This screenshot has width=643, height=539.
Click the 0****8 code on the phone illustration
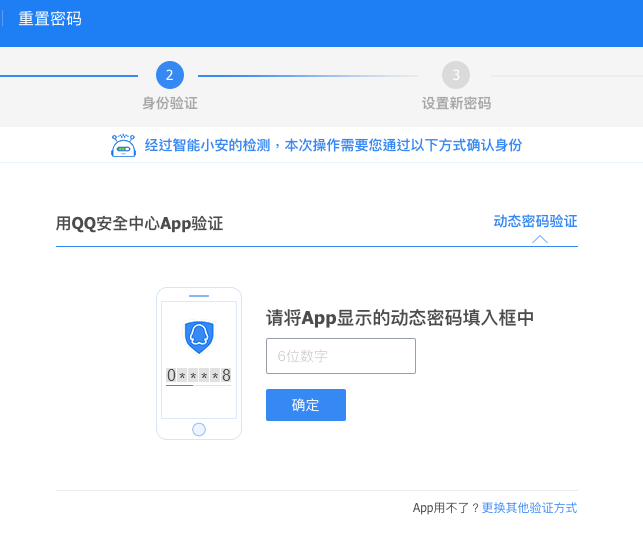tap(199, 375)
